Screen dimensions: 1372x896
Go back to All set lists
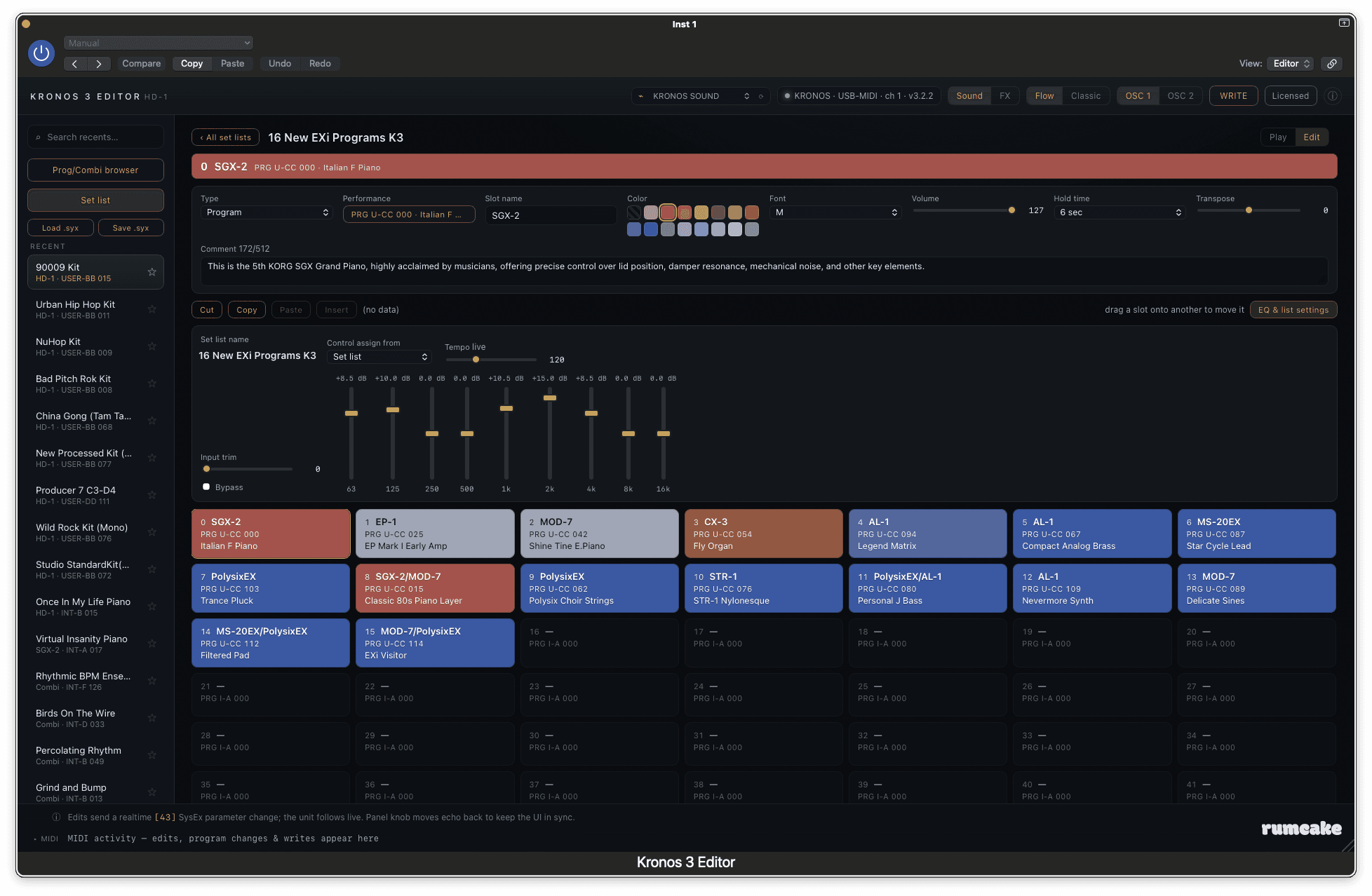225,137
